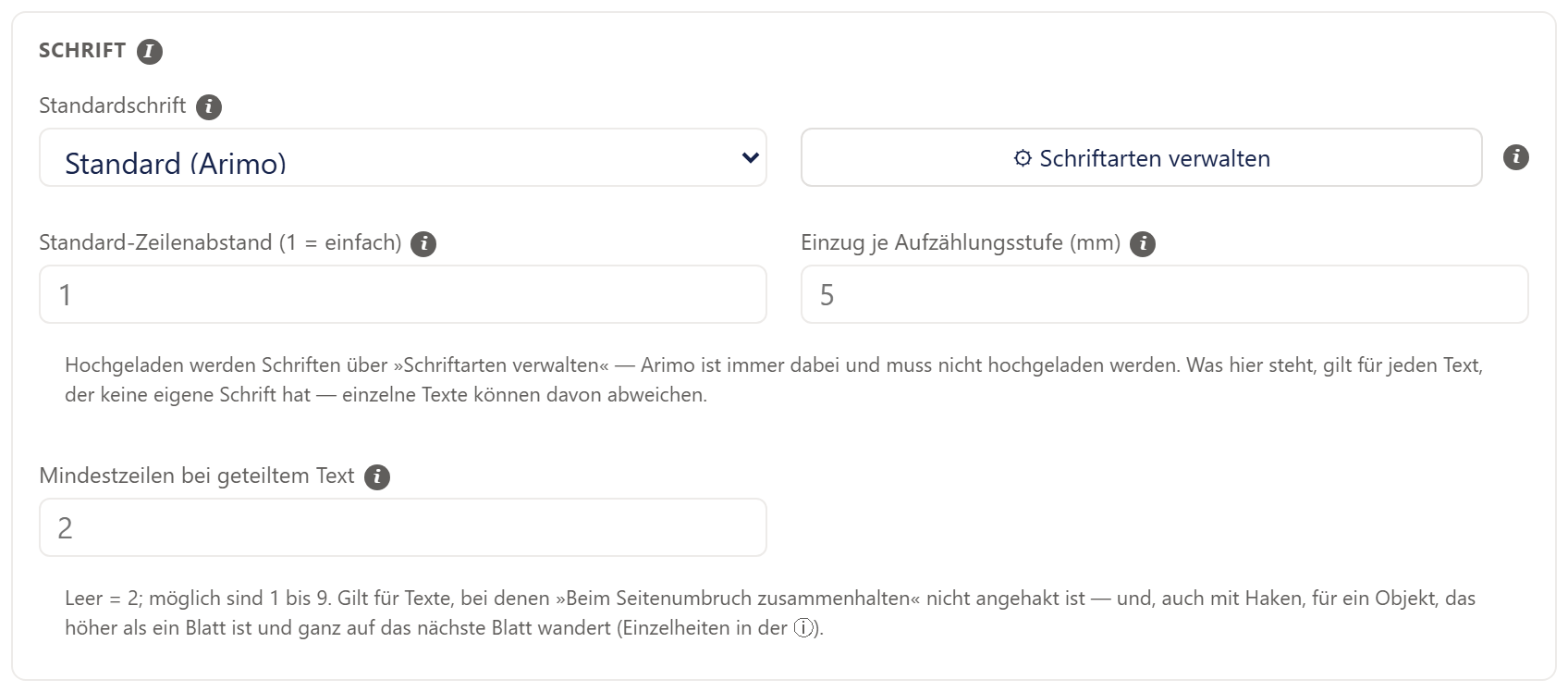
Task: Focus the Mindestzeilen bei geteiltem Text field
Action: [x=403, y=527]
